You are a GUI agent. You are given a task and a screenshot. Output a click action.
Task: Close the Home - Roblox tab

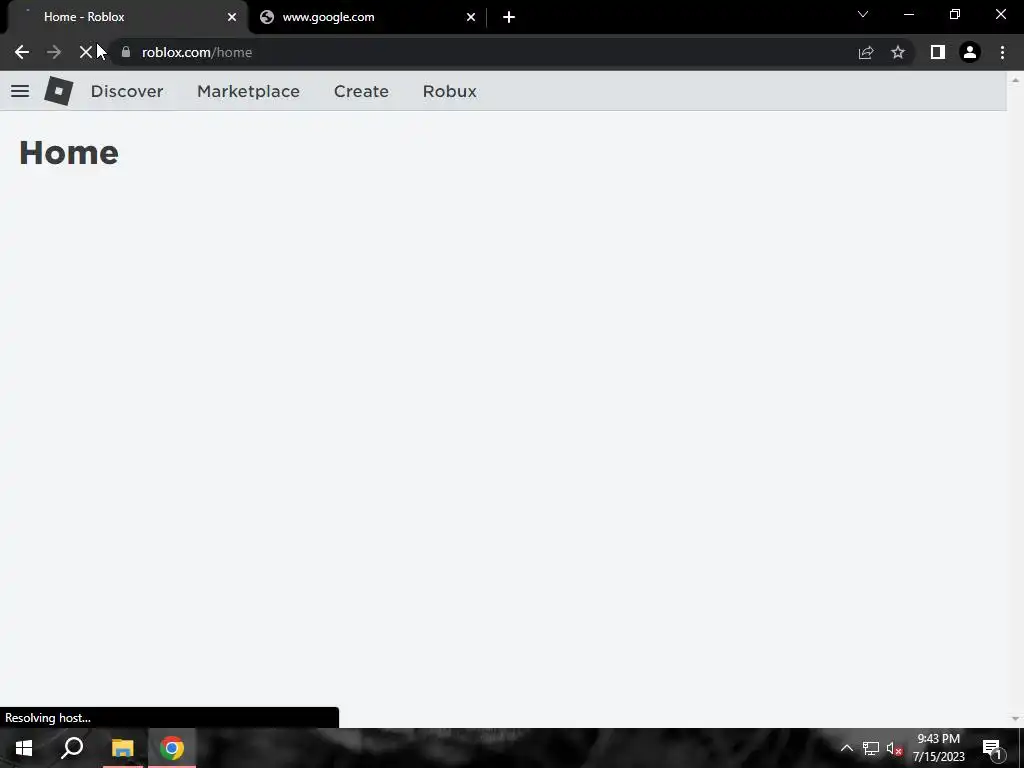[x=232, y=17]
